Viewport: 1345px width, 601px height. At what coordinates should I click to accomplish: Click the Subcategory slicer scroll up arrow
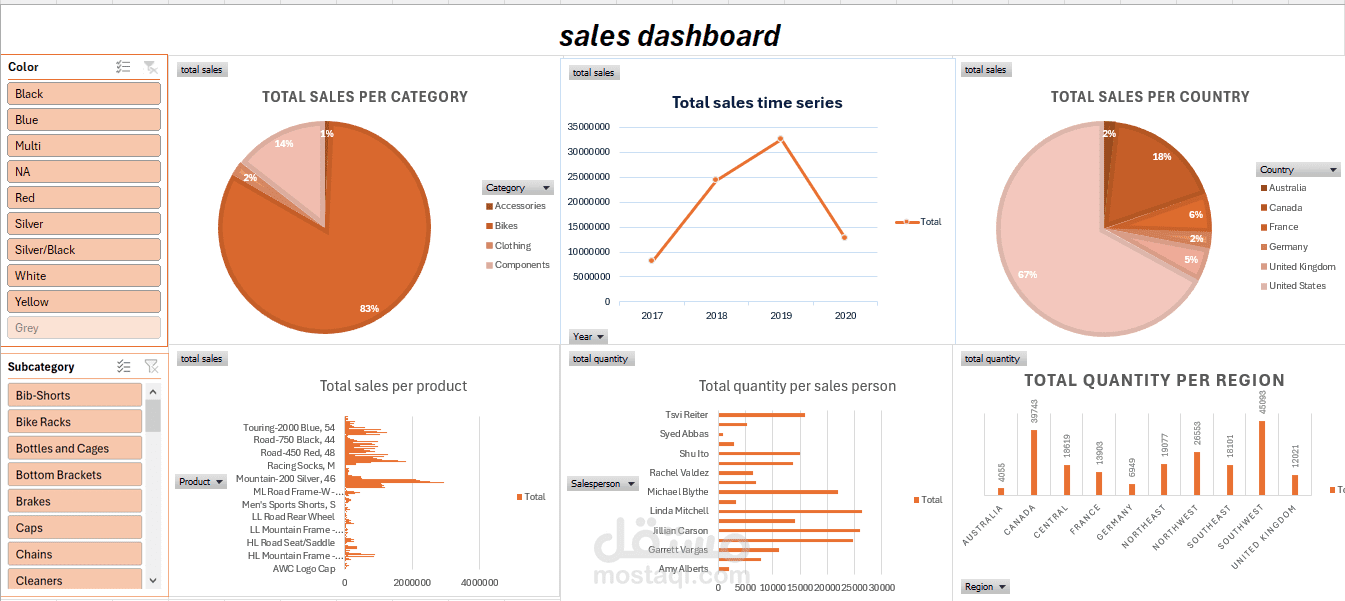click(153, 391)
